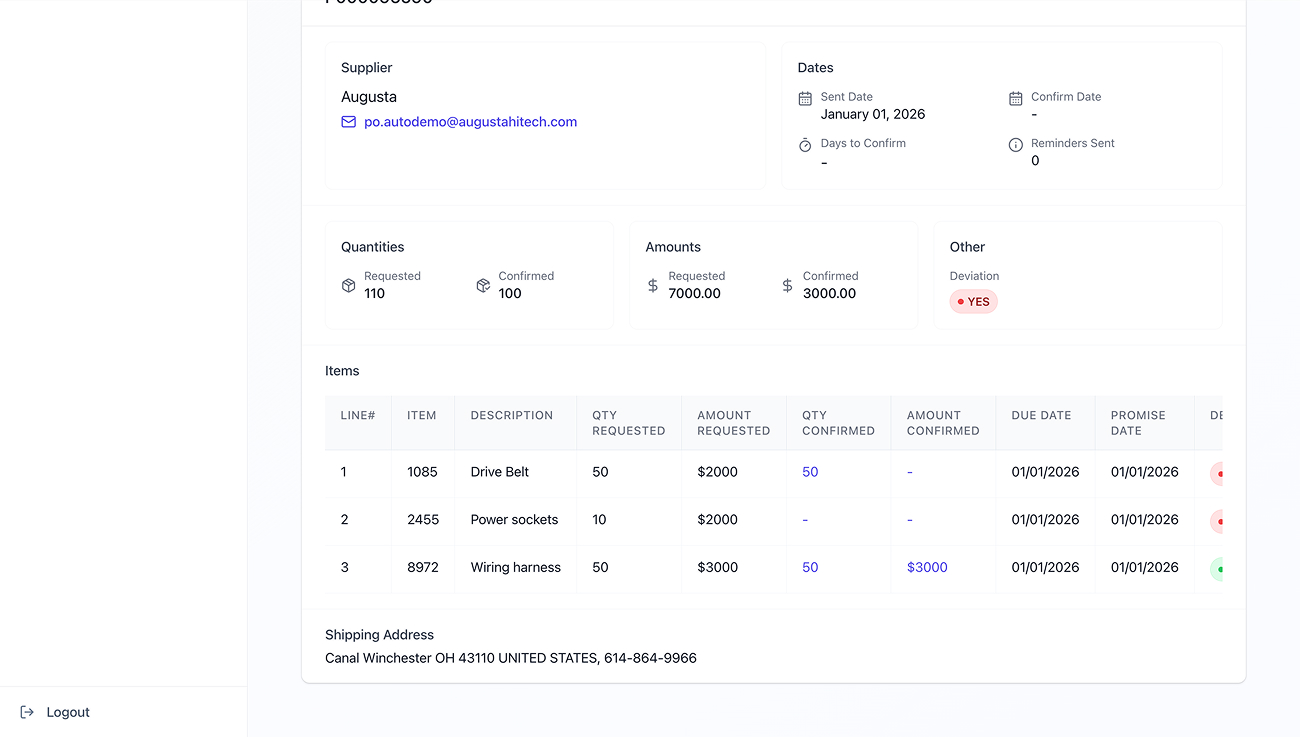
Task: Click the Days to Confirm stopwatch icon
Action: point(805,145)
